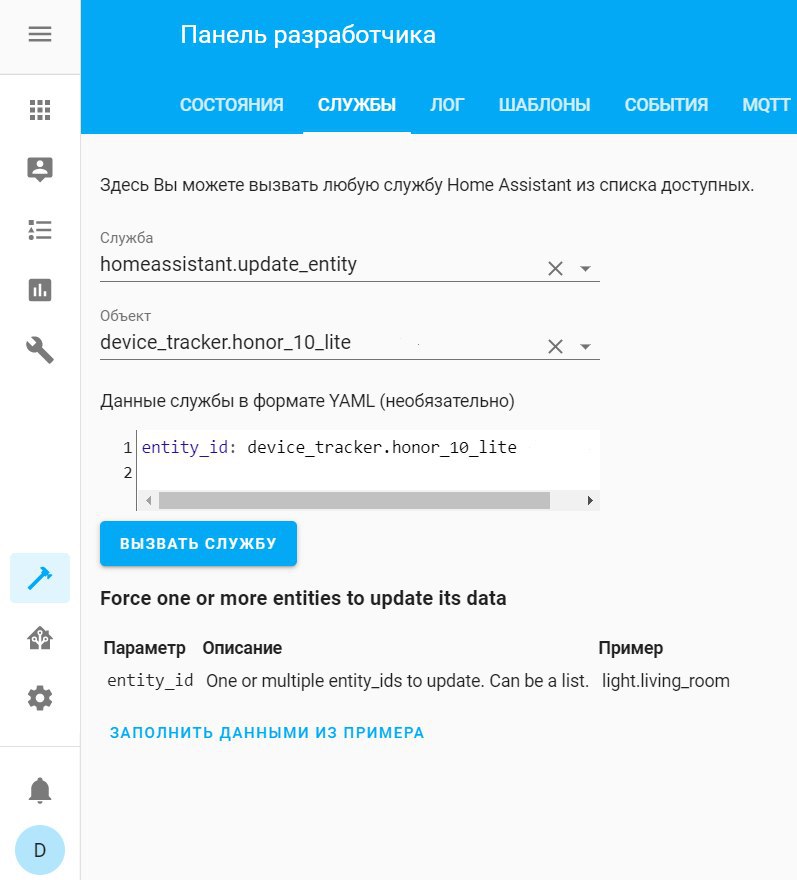Click the Описание column header
The width and height of the screenshot is (797, 880).
(x=242, y=648)
